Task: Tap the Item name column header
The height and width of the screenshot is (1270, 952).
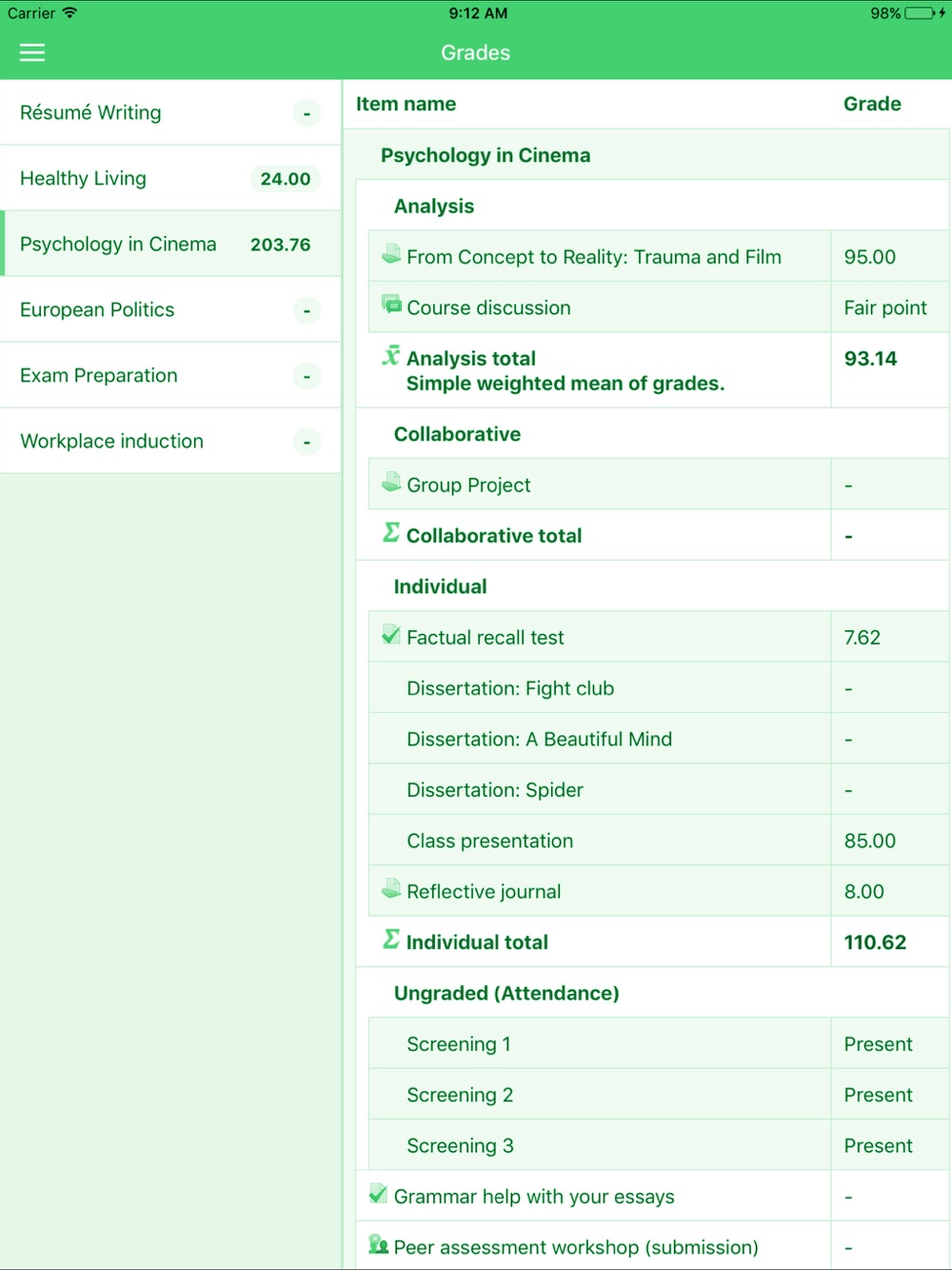Action: (406, 104)
